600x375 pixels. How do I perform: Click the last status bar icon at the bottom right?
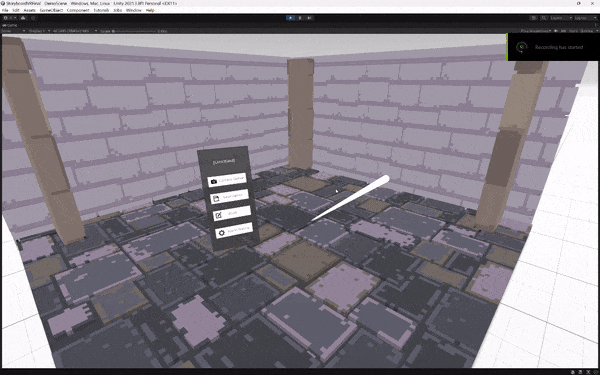[596, 372]
